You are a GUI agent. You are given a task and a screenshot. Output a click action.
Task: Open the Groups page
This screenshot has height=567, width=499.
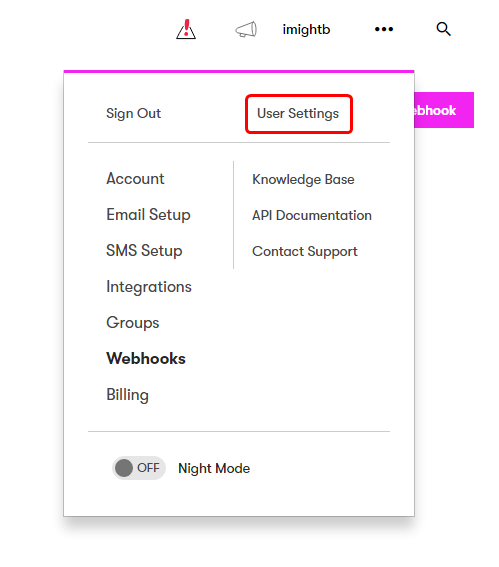(x=133, y=323)
